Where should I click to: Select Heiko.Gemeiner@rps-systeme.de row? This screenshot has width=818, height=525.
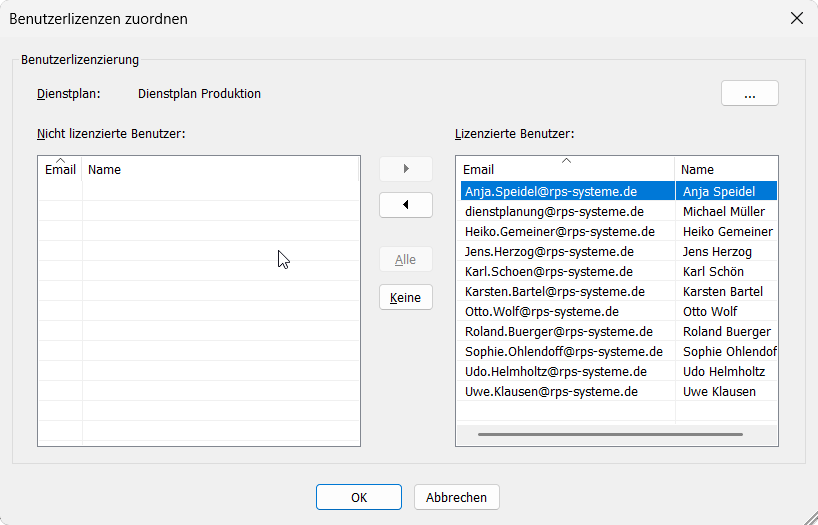[618, 232]
